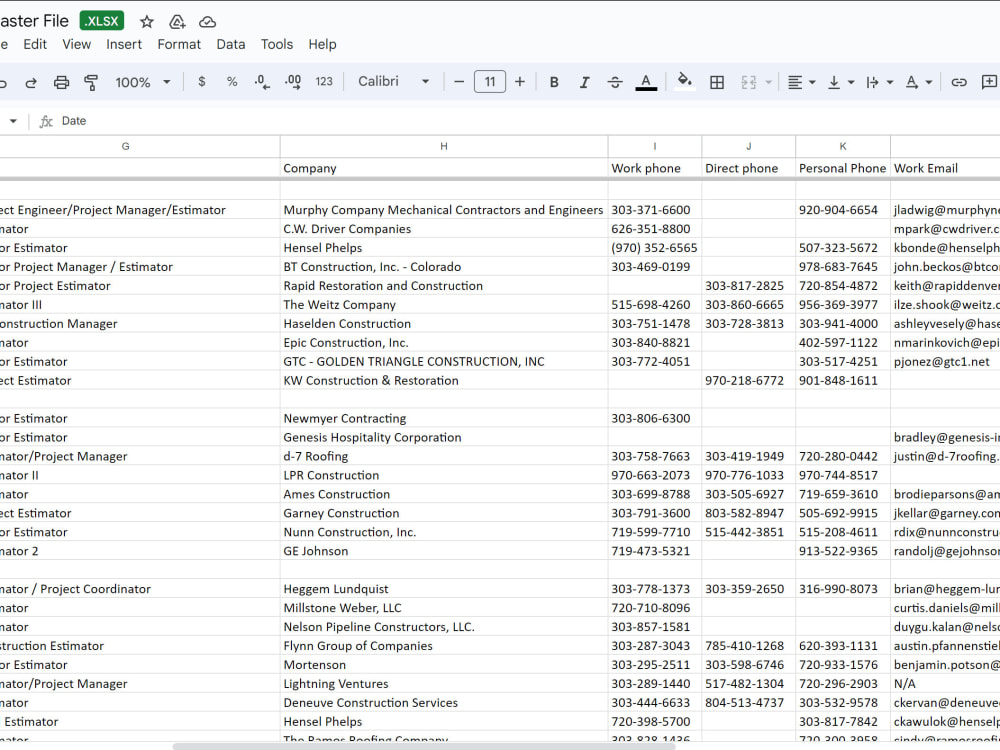The height and width of the screenshot is (750, 1000).
Task: Open the Format menu
Action: coord(179,44)
